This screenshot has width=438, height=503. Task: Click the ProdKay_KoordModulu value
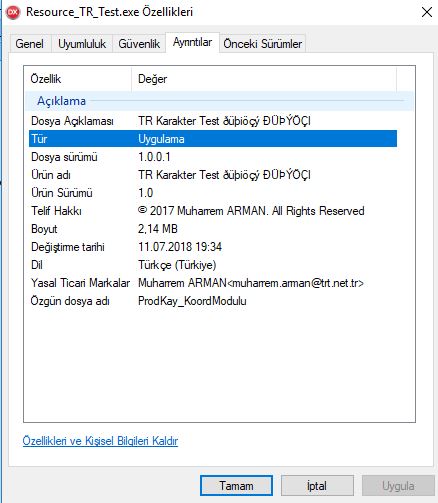192,301
